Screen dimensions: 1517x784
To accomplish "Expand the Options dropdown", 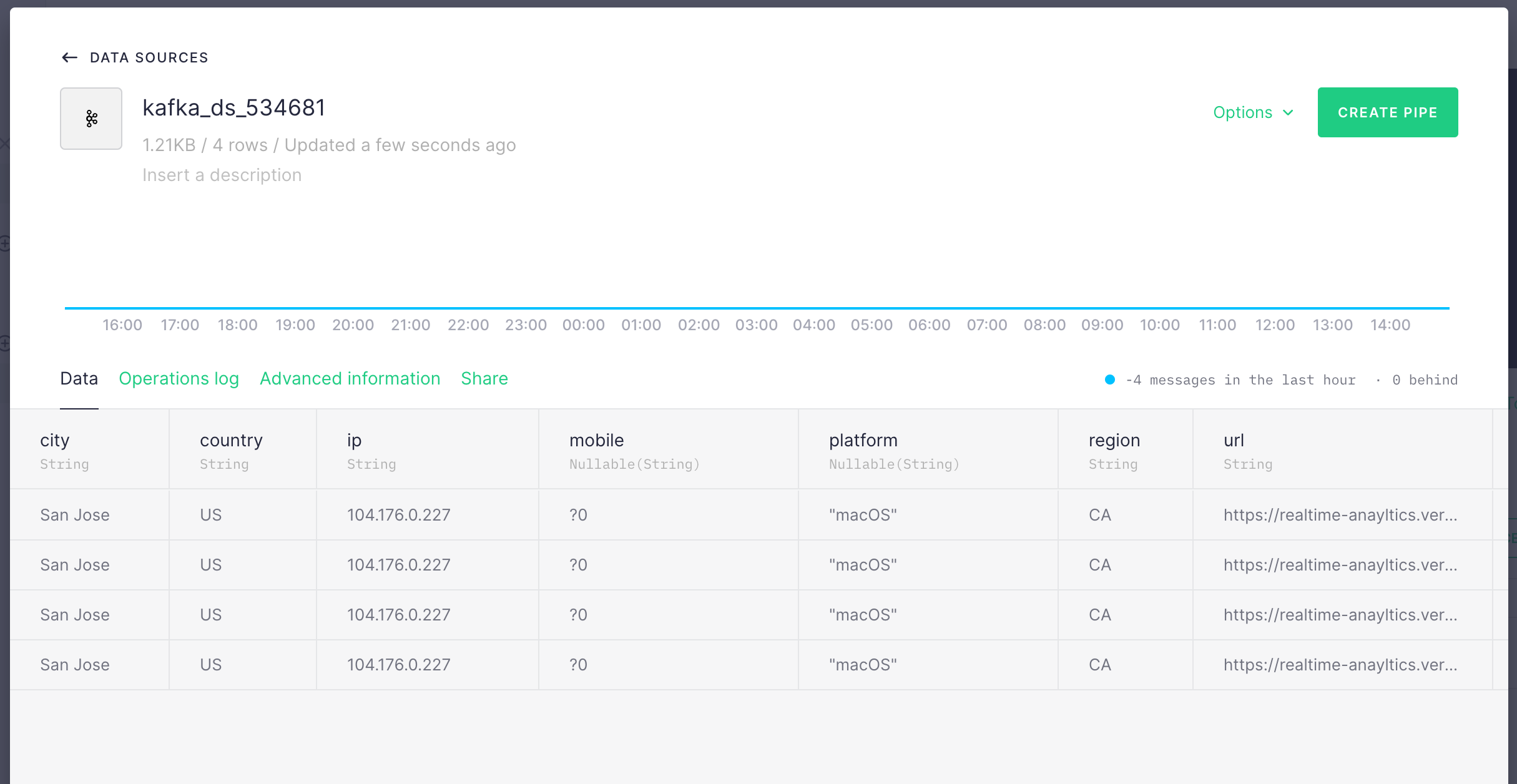I will (x=1243, y=112).
